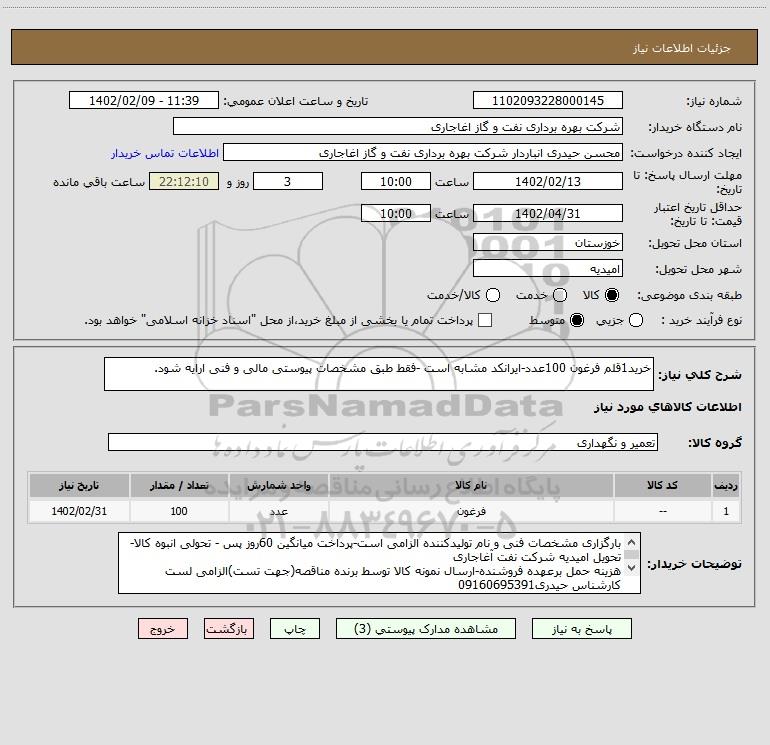Click the row number cell 1
The height and width of the screenshot is (745, 770).
click(726, 511)
